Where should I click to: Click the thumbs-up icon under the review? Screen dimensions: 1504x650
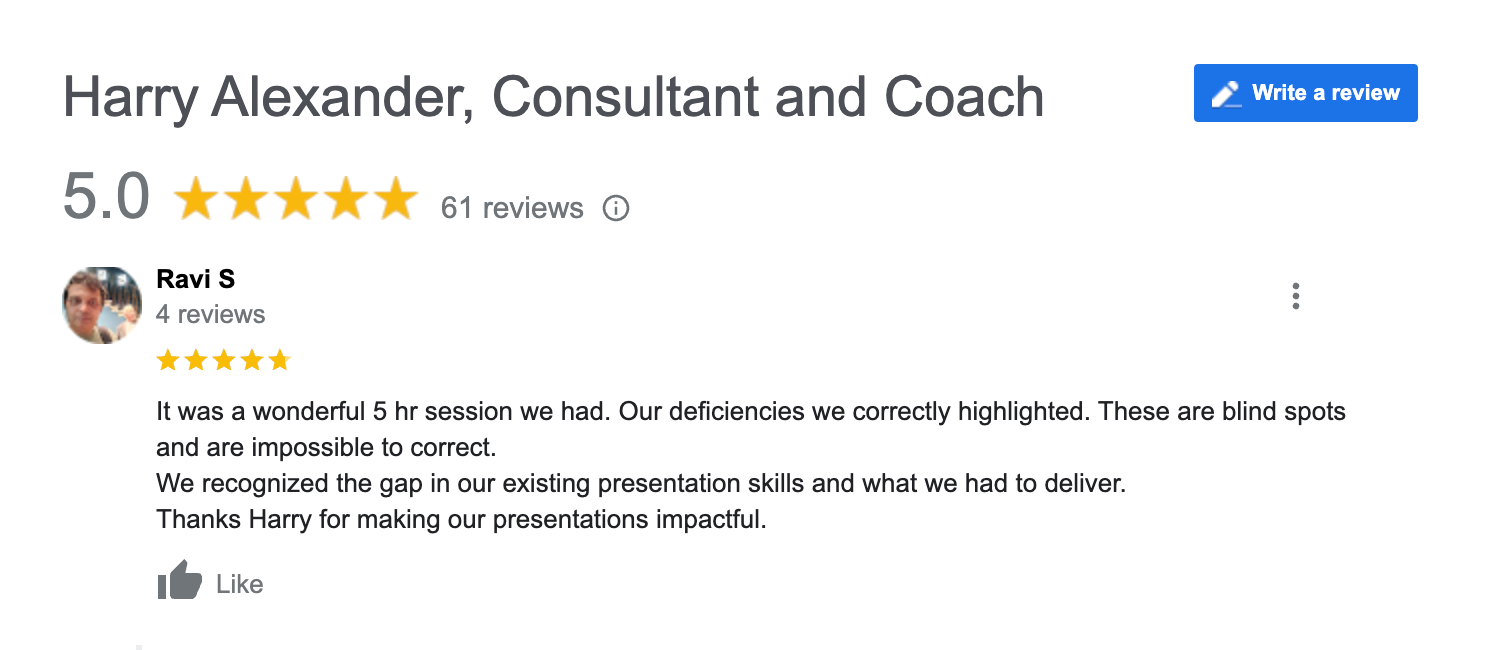(x=180, y=582)
